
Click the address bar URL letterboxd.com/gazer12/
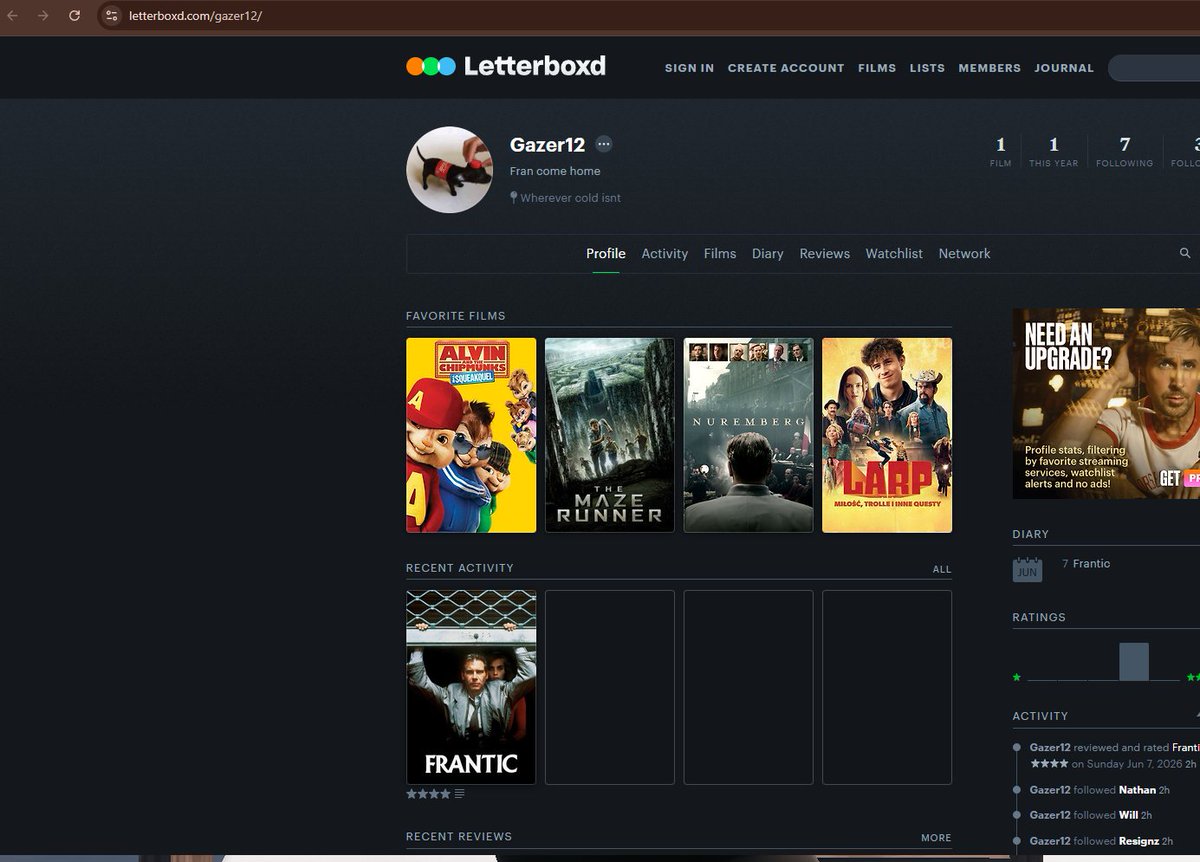(x=195, y=16)
